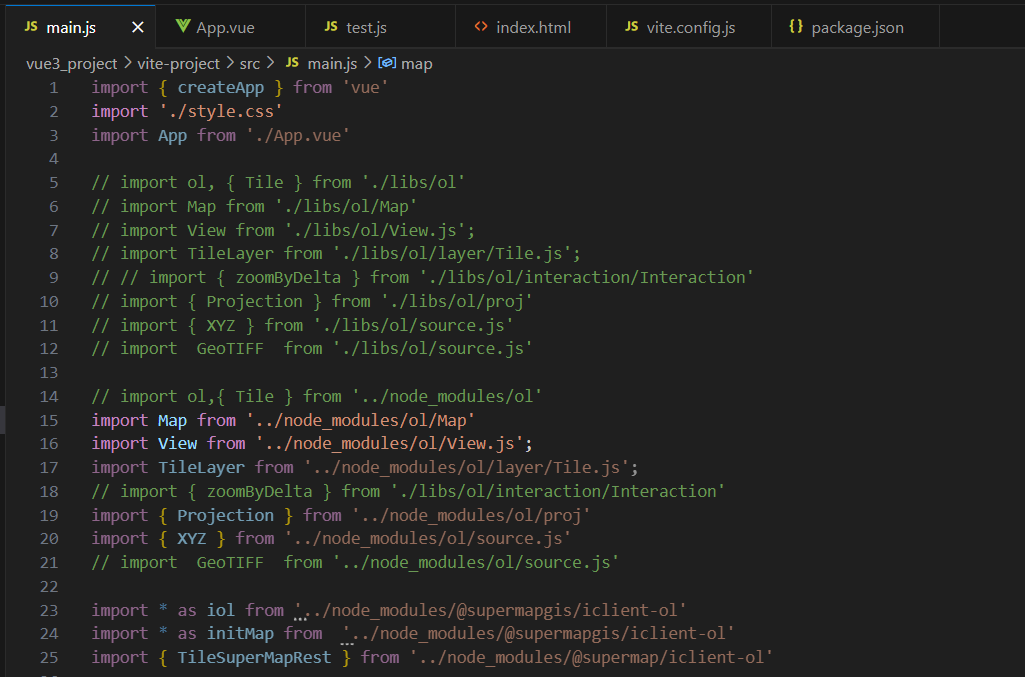
Task: Click 'TileSuperMapRest' on line 25
Action: tap(254, 657)
